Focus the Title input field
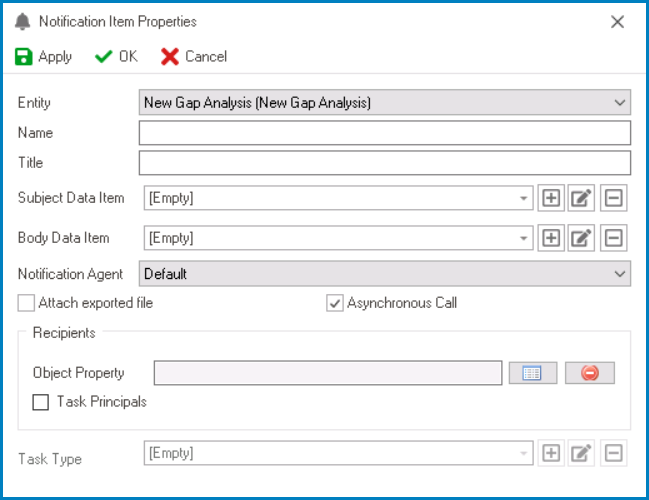This screenshot has height=500, width=649. coord(385,163)
